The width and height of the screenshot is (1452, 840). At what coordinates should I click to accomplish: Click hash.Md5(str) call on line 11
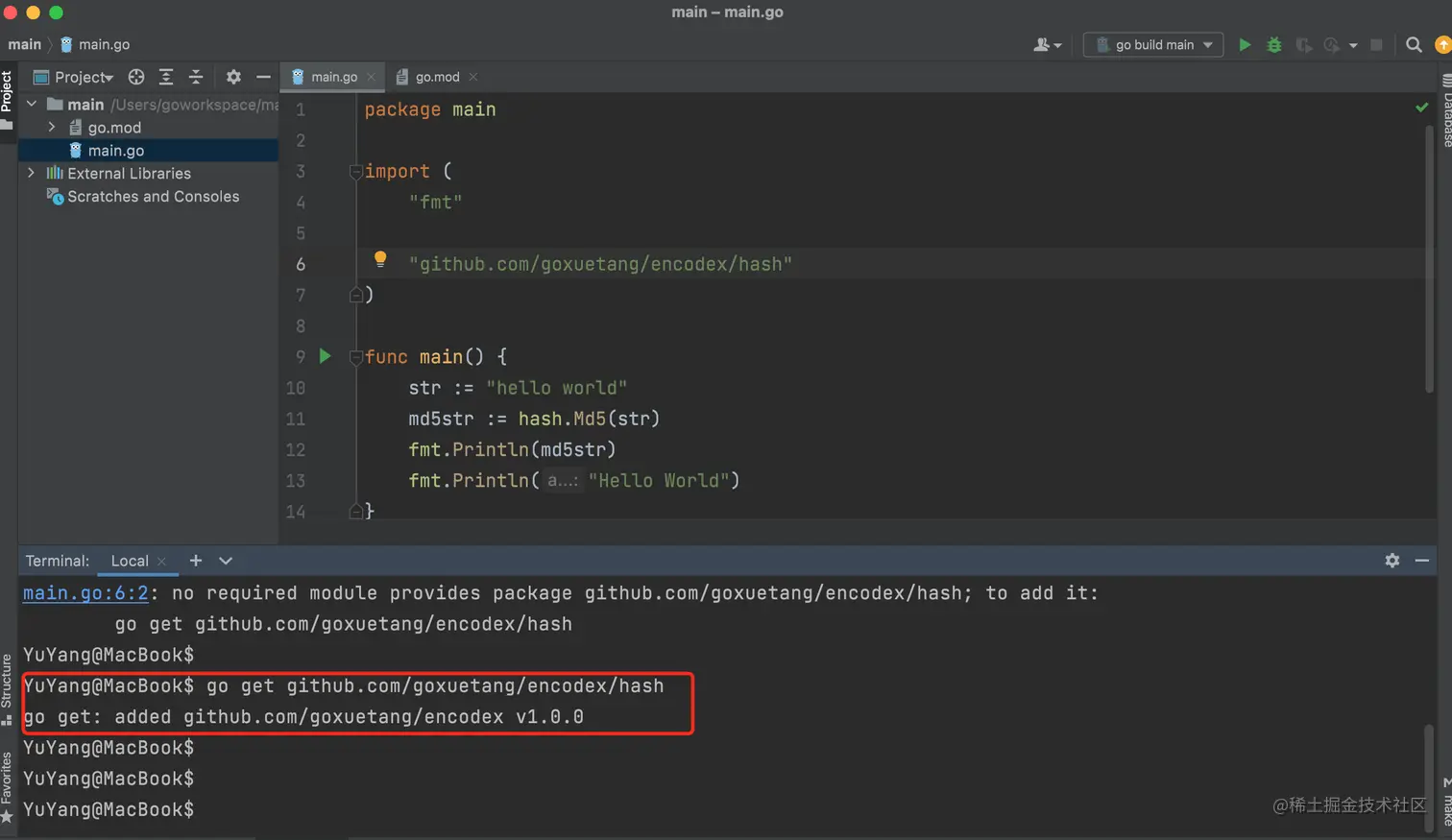coord(589,419)
